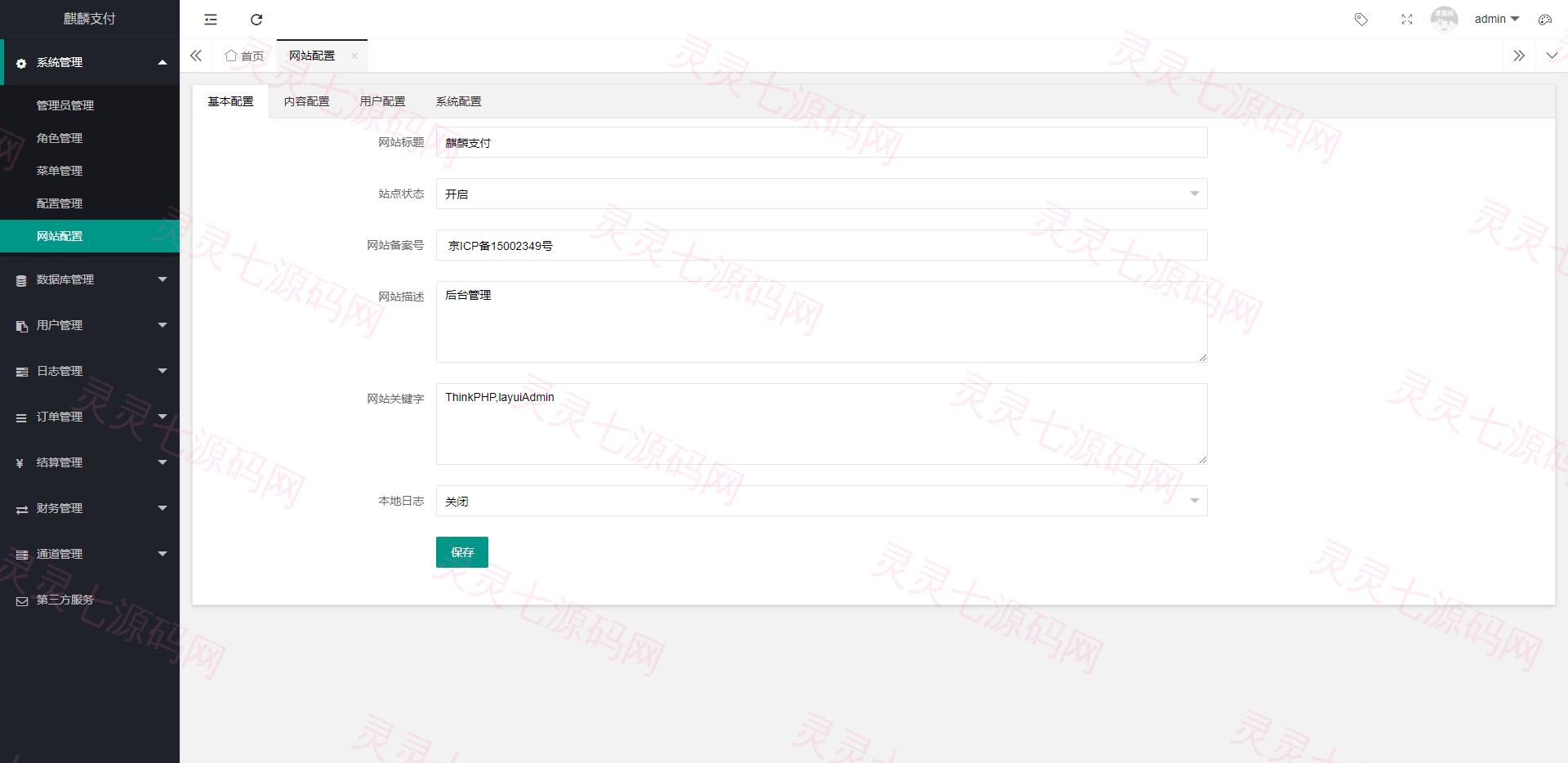Open 配置管理 in the sidebar
The image size is (1568, 763).
click(90, 203)
